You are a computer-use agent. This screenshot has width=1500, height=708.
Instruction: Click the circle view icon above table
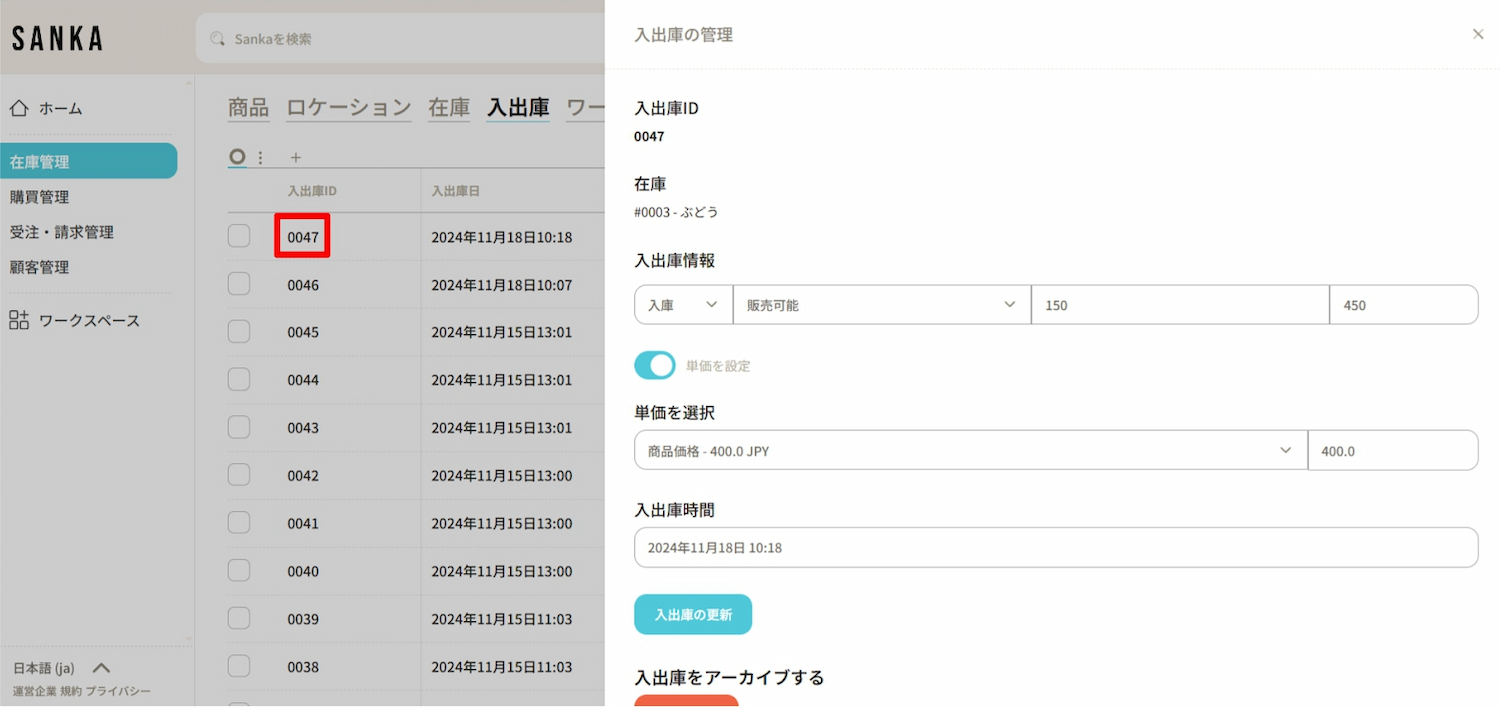point(237,156)
